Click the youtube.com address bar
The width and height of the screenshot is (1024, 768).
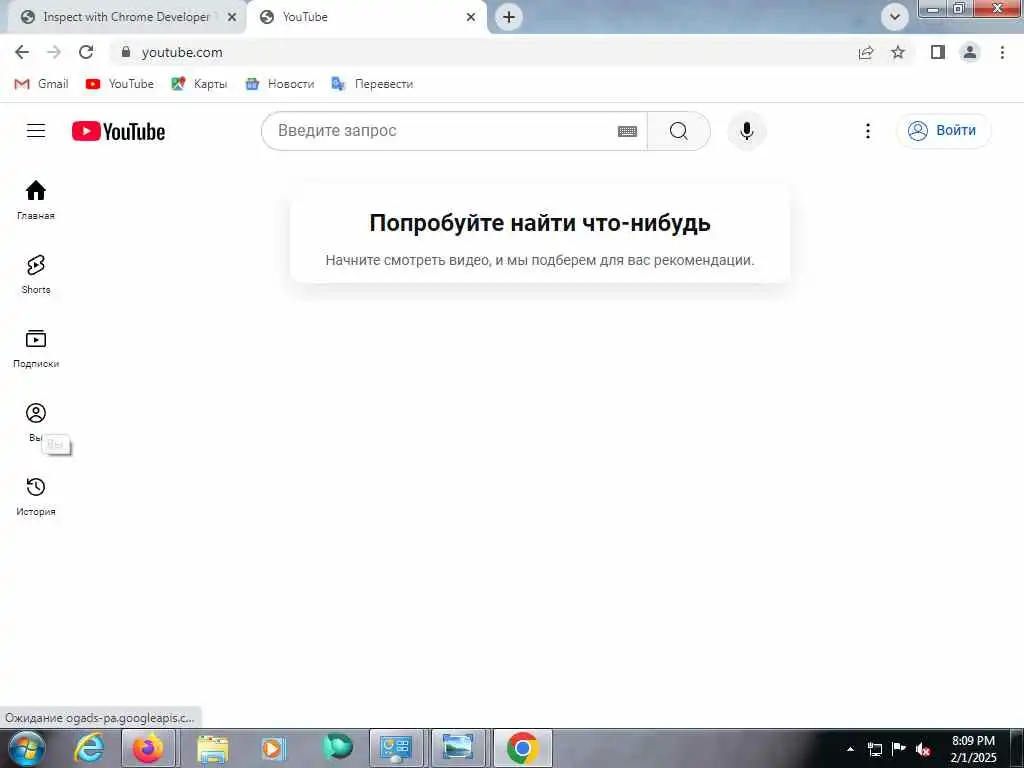pos(483,52)
